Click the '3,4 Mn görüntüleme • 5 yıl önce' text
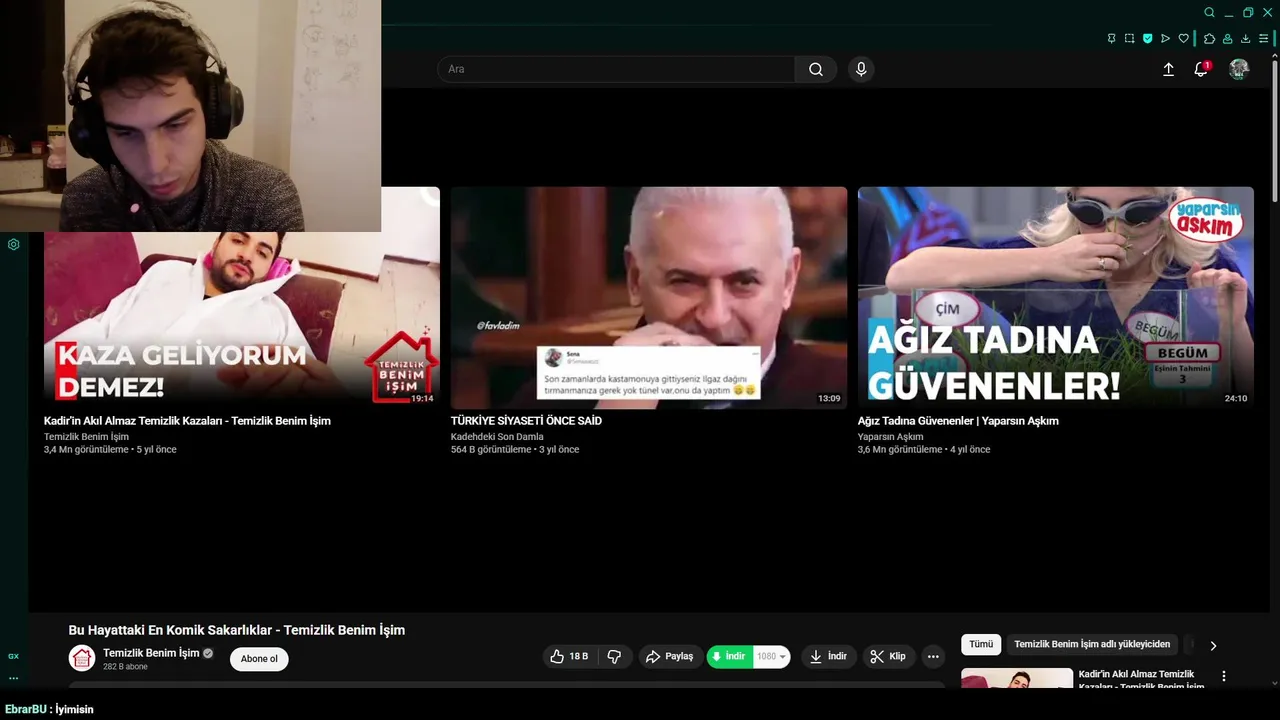The width and height of the screenshot is (1280, 720). (110, 450)
